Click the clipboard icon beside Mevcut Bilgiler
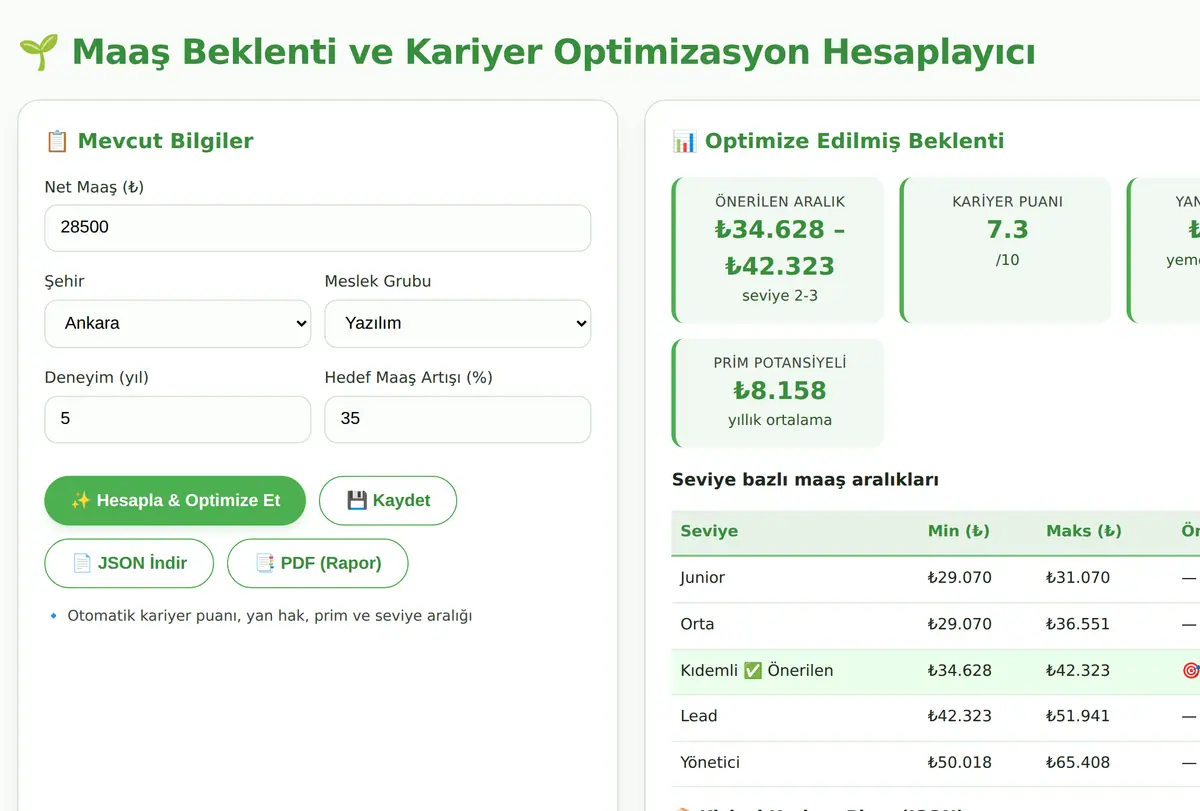This screenshot has width=1200, height=811. pos(57,141)
